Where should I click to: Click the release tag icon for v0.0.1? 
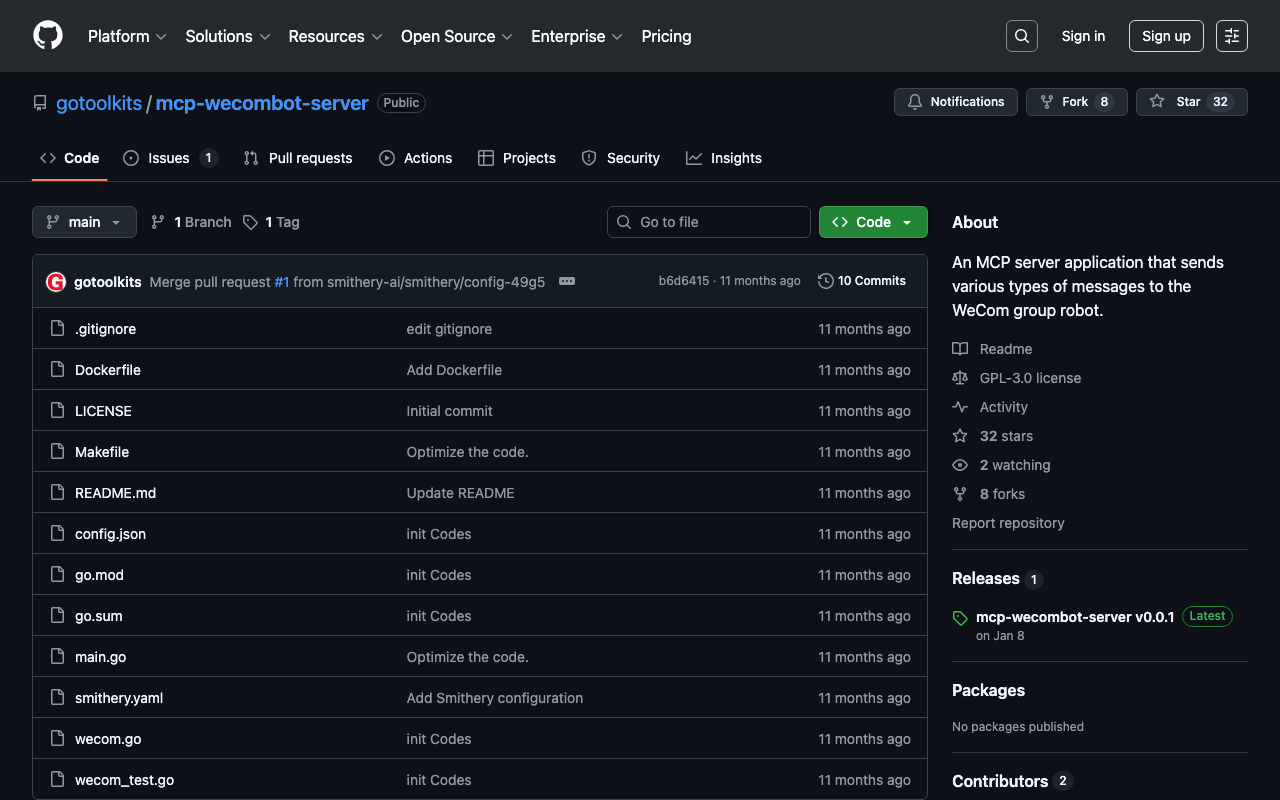(960, 618)
